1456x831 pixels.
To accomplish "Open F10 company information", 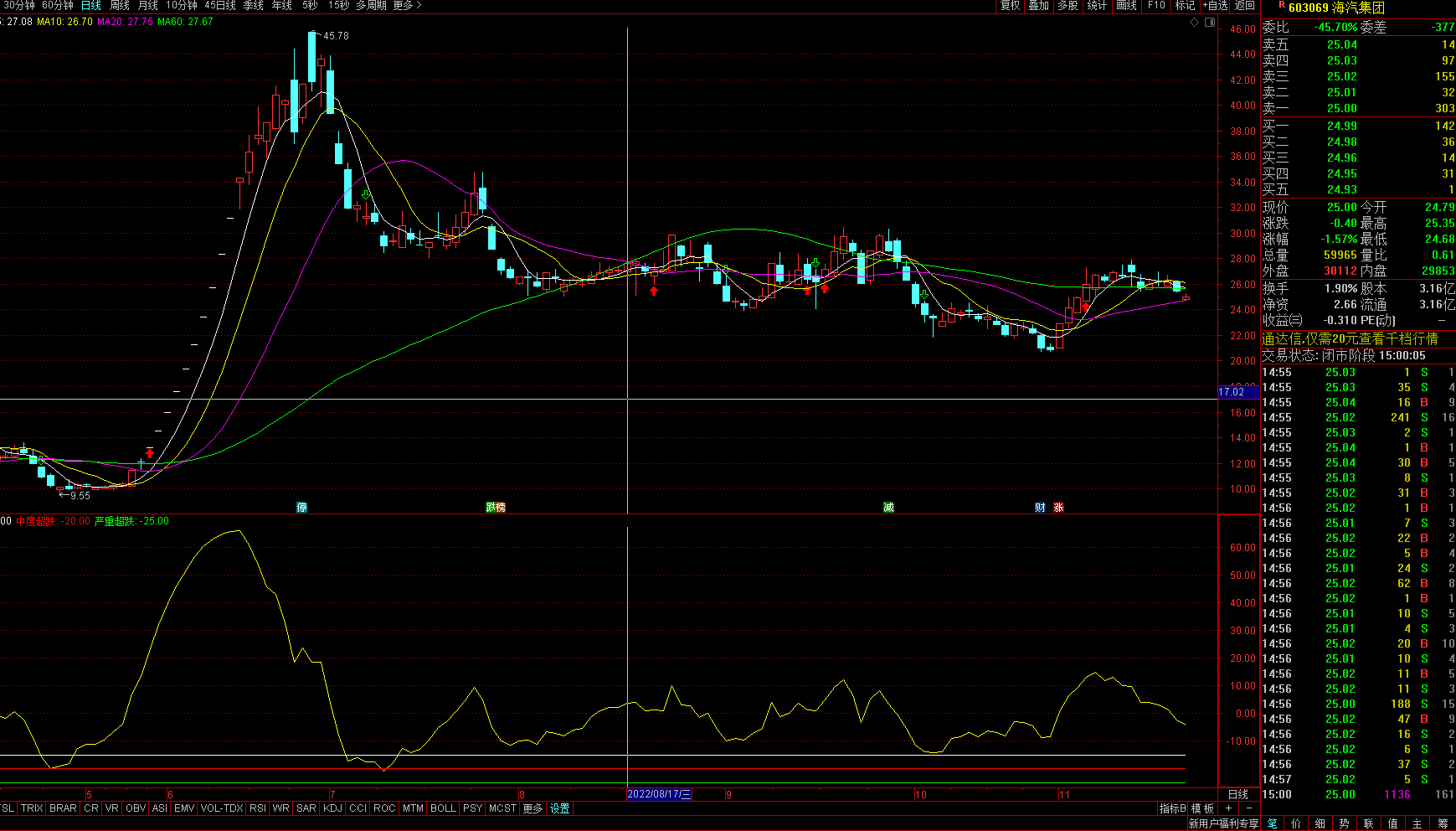I will (1156, 6).
